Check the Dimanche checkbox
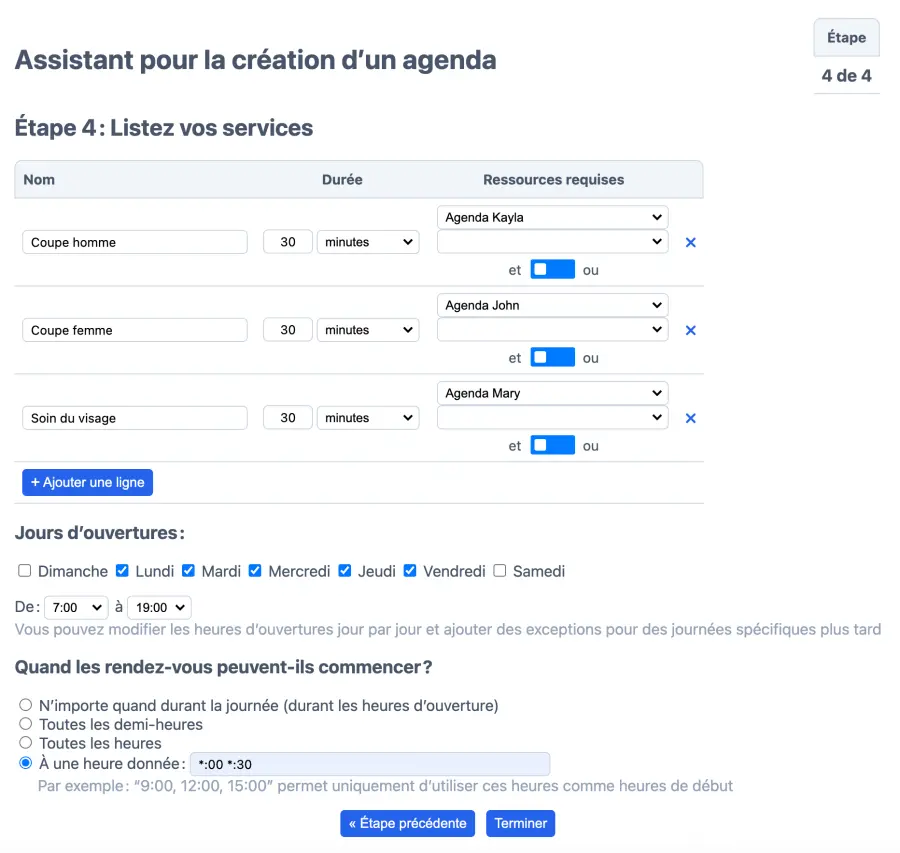This screenshot has width=900, height=853. [x=25, y=571]
